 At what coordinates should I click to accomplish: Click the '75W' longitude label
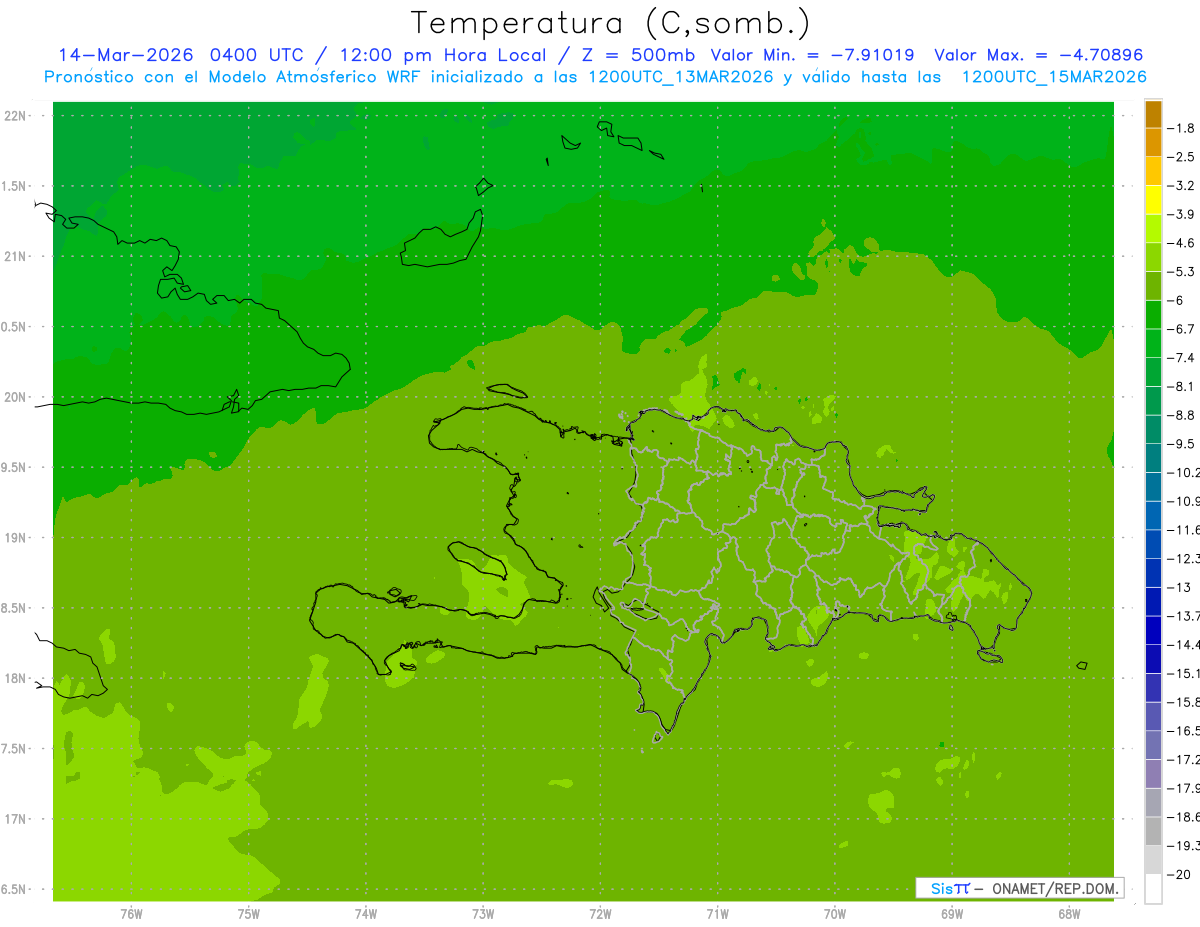(248, 914)
